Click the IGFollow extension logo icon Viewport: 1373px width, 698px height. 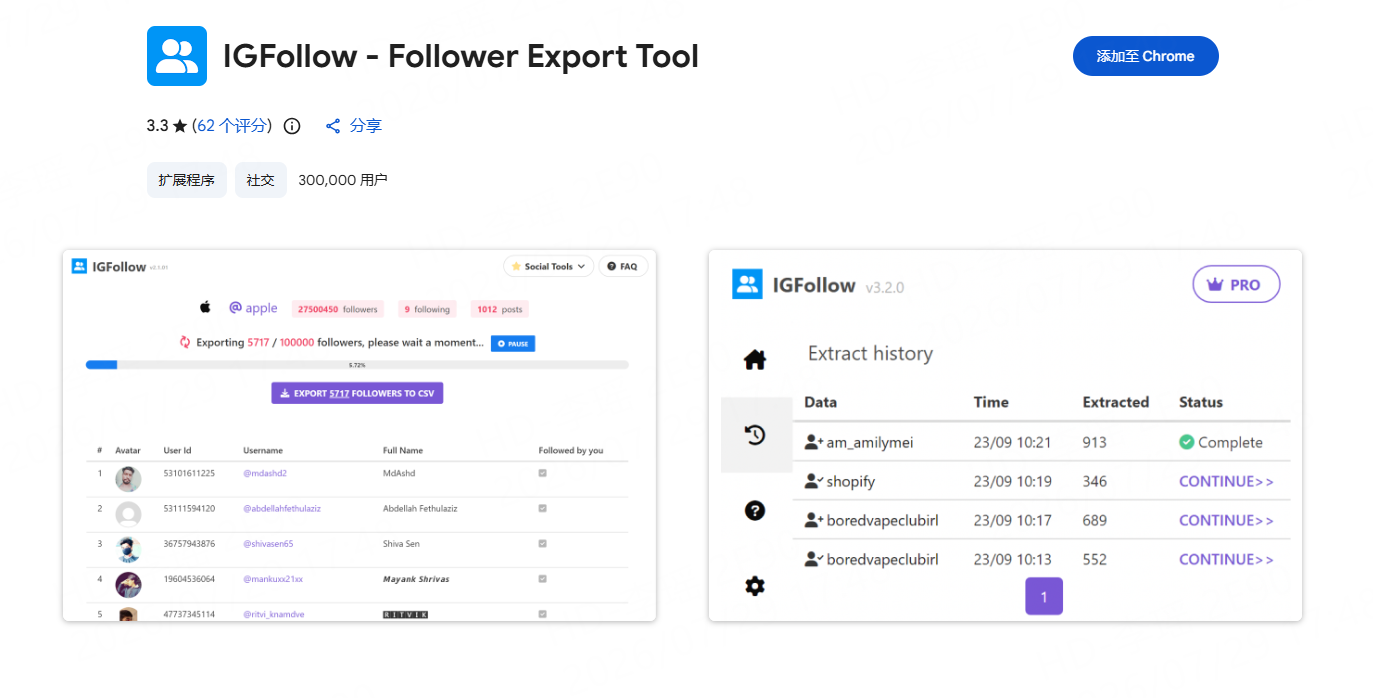[x=176, y=56]
